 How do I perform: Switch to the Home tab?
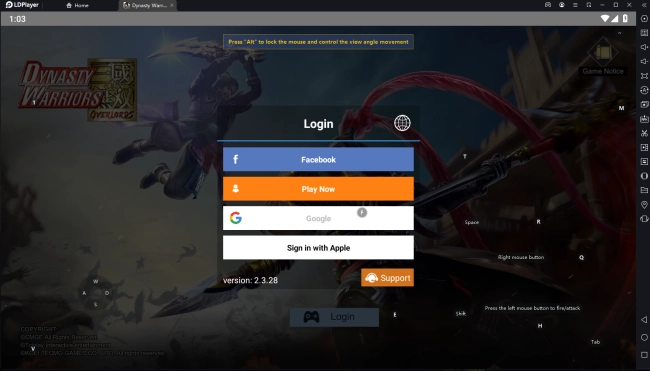click(x=78, y=5)
